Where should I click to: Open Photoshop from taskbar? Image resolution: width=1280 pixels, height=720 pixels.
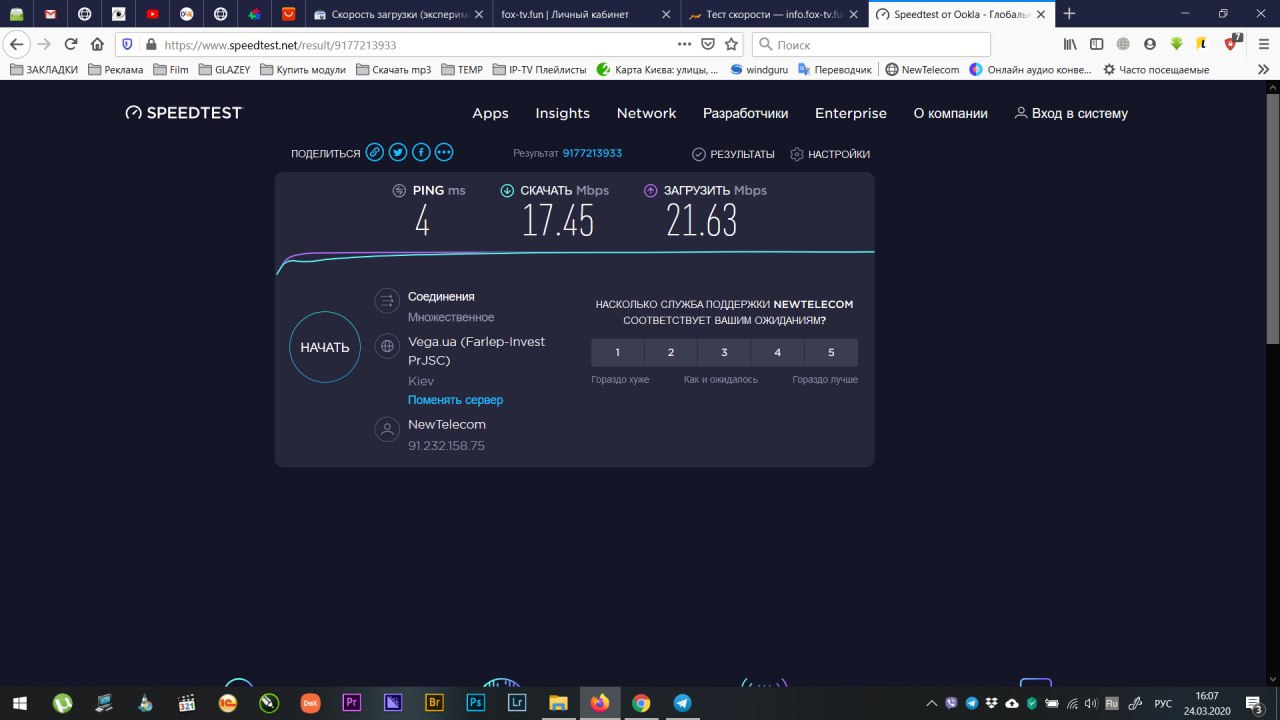(475, 703)
